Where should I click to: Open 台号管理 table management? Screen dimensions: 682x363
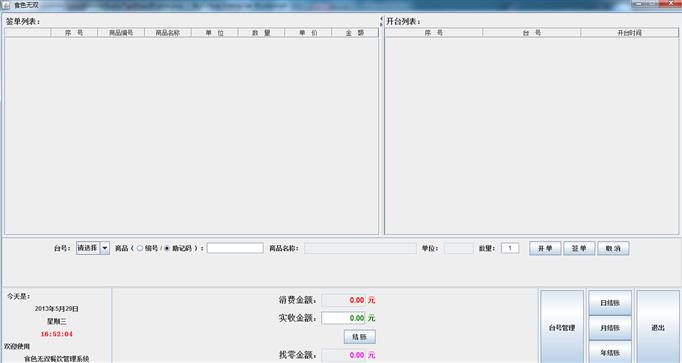tap(562, 327)
